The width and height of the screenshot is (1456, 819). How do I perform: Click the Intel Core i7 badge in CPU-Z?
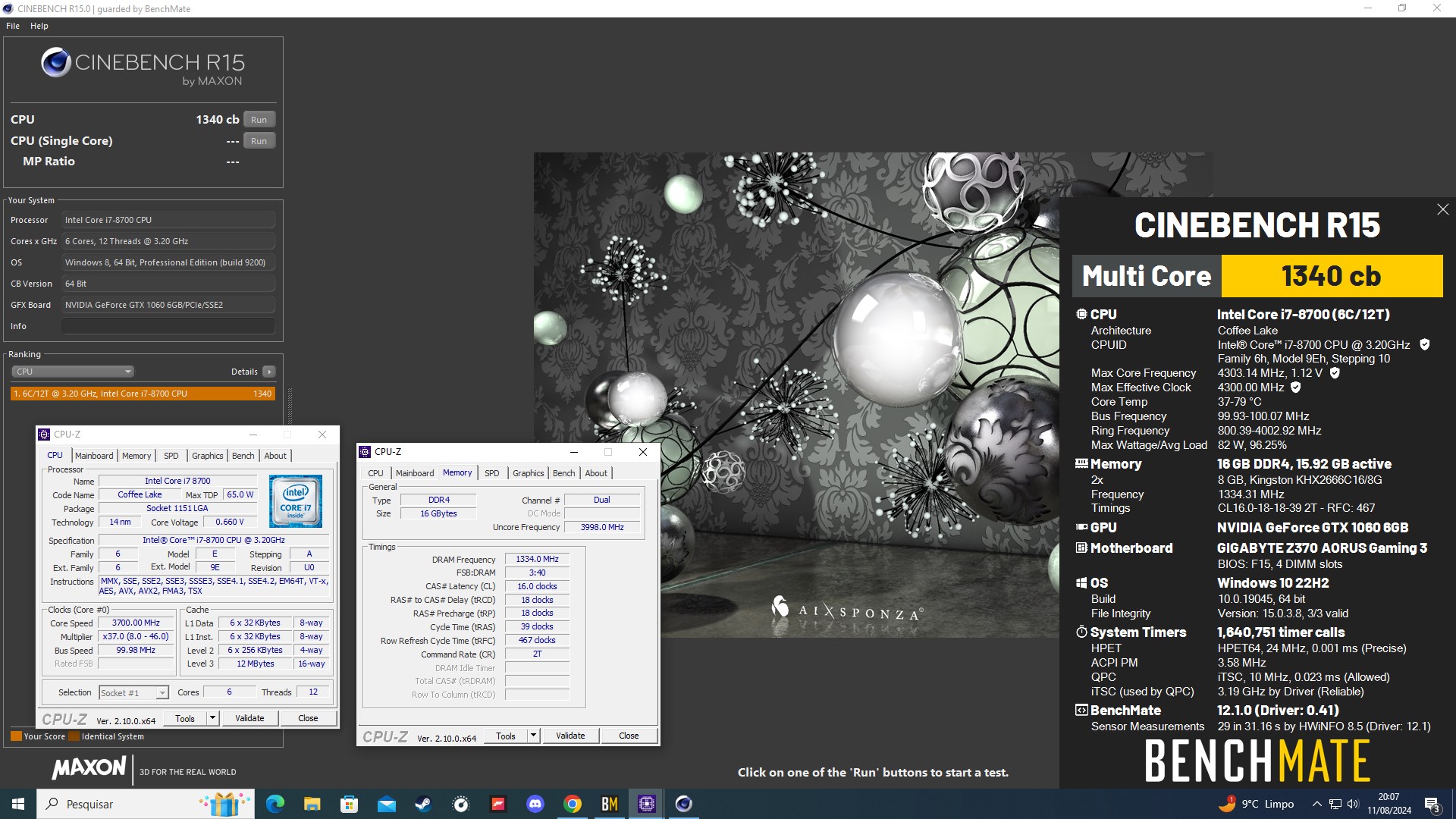click(296, 501)
